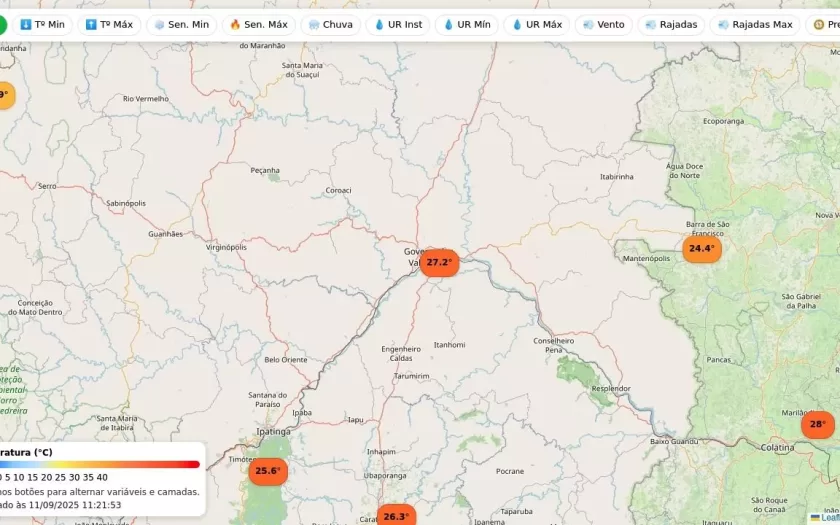Open the 24.4° marker near Mantenópolis
This screenshot has width=840, height=525.
click(x=701, y=249)
